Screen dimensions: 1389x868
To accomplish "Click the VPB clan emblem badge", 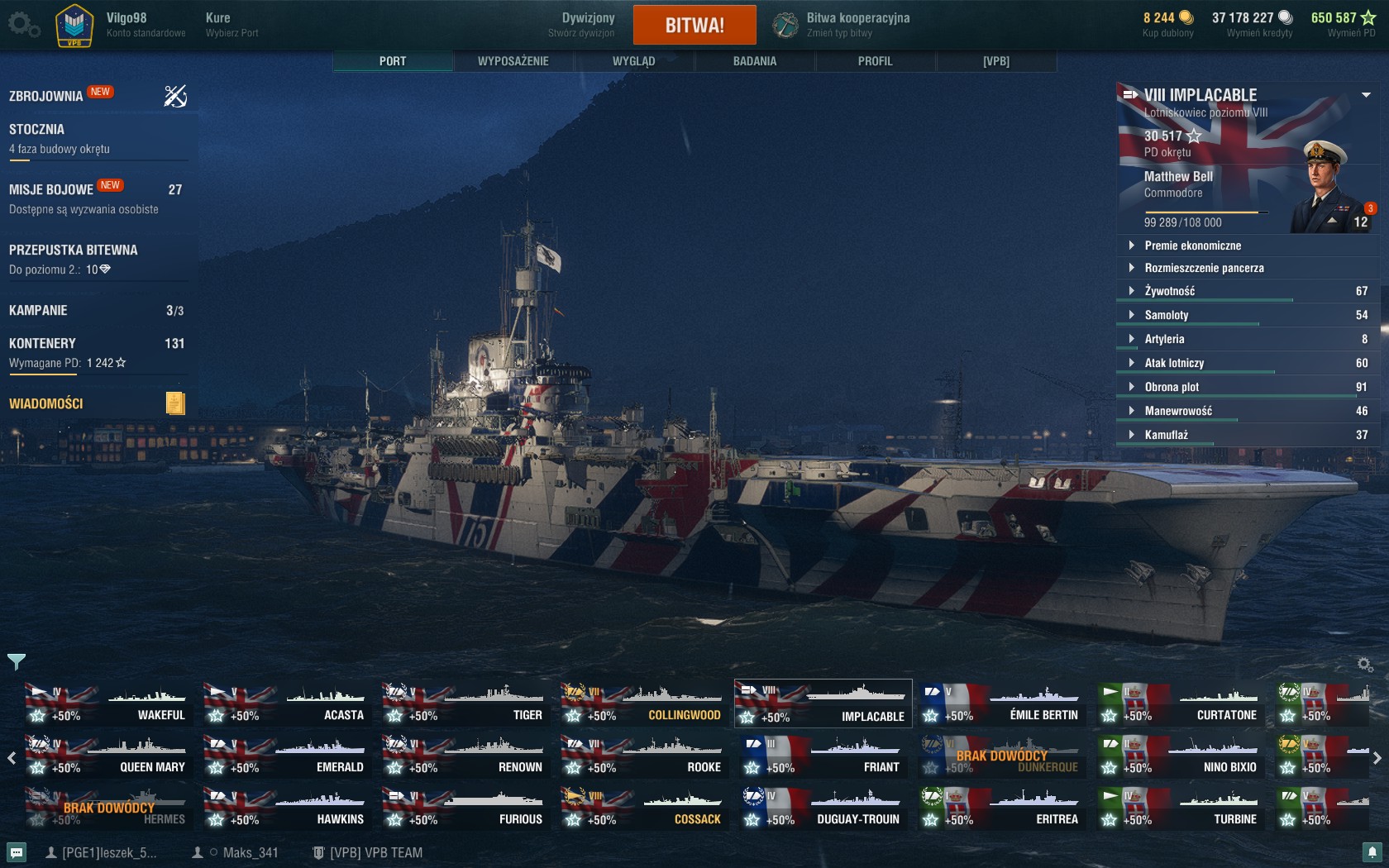I will click(x=74, y=26).
